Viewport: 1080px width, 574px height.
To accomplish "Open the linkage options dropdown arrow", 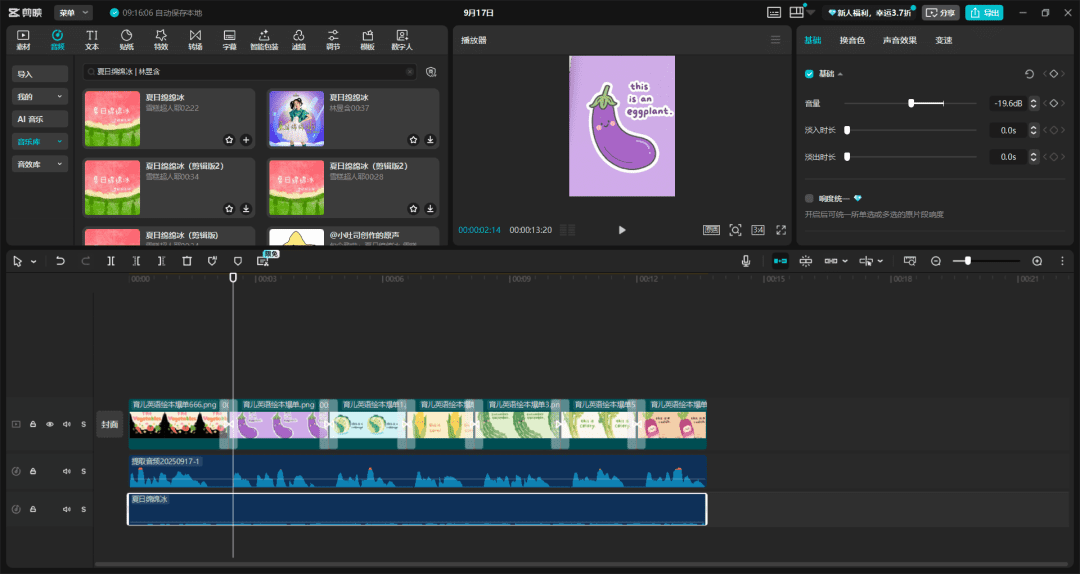I will tap(845, 262).
